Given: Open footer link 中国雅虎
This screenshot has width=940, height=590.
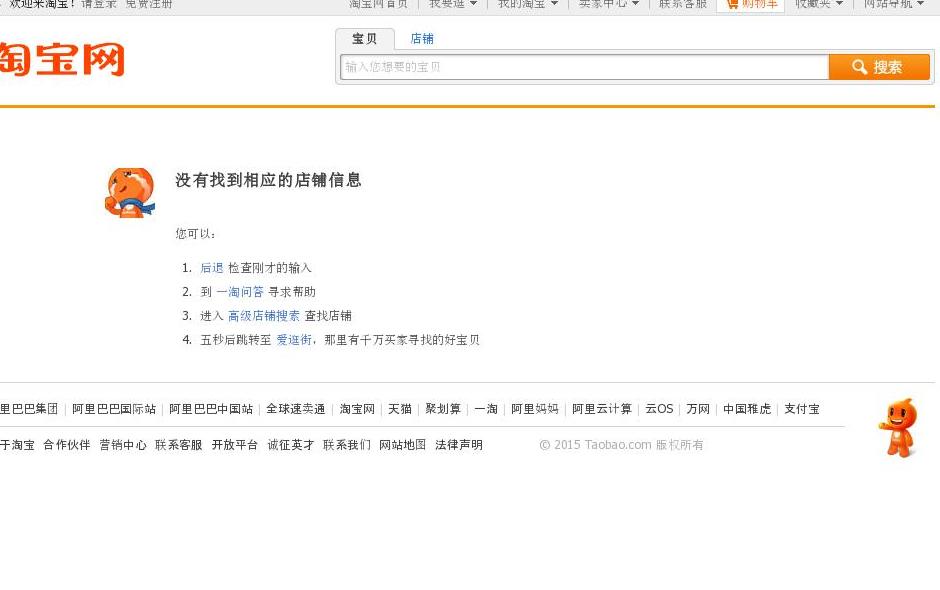Looking at the screenshot, I should point(747,409).
